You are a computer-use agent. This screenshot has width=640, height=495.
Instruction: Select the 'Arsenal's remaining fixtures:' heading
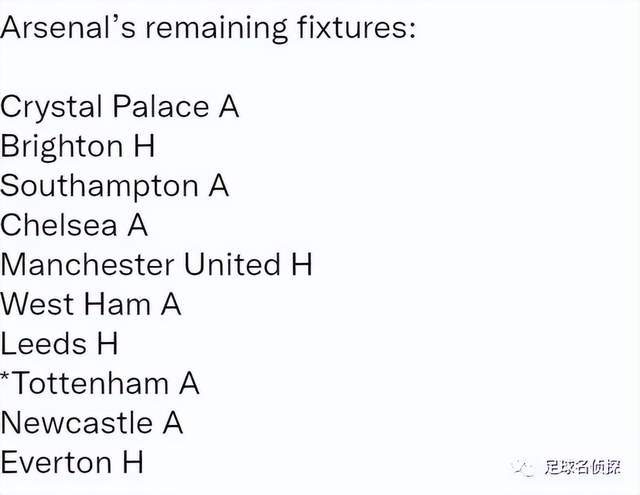pos(208,28)
